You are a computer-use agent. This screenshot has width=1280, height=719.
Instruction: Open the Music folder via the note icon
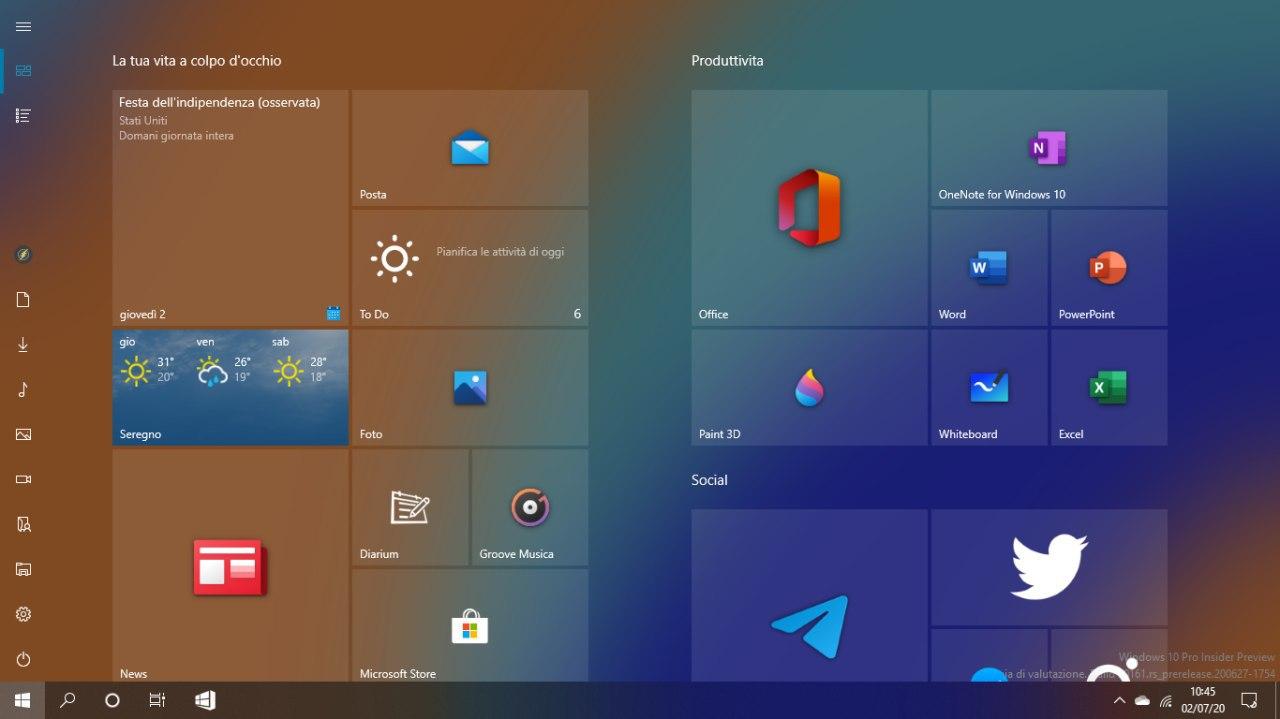coord(24,390)
